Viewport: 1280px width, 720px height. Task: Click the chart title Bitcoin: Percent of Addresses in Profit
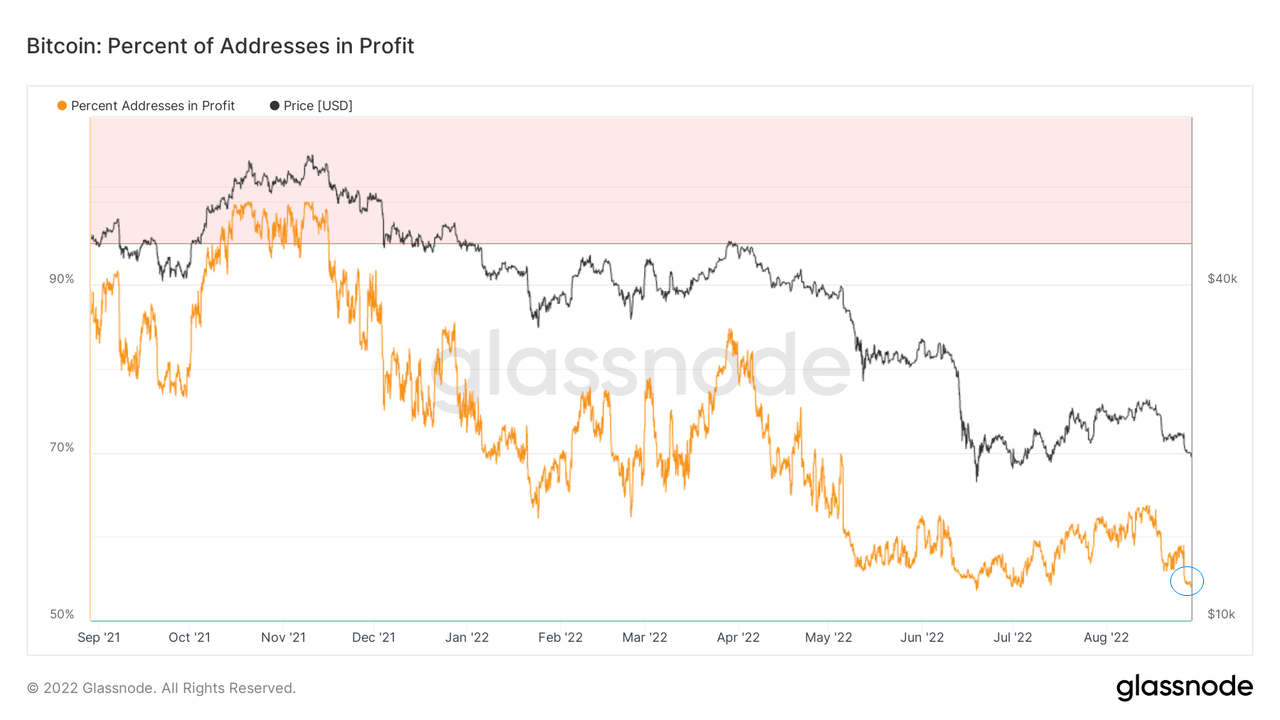click(x=220, y=46)
